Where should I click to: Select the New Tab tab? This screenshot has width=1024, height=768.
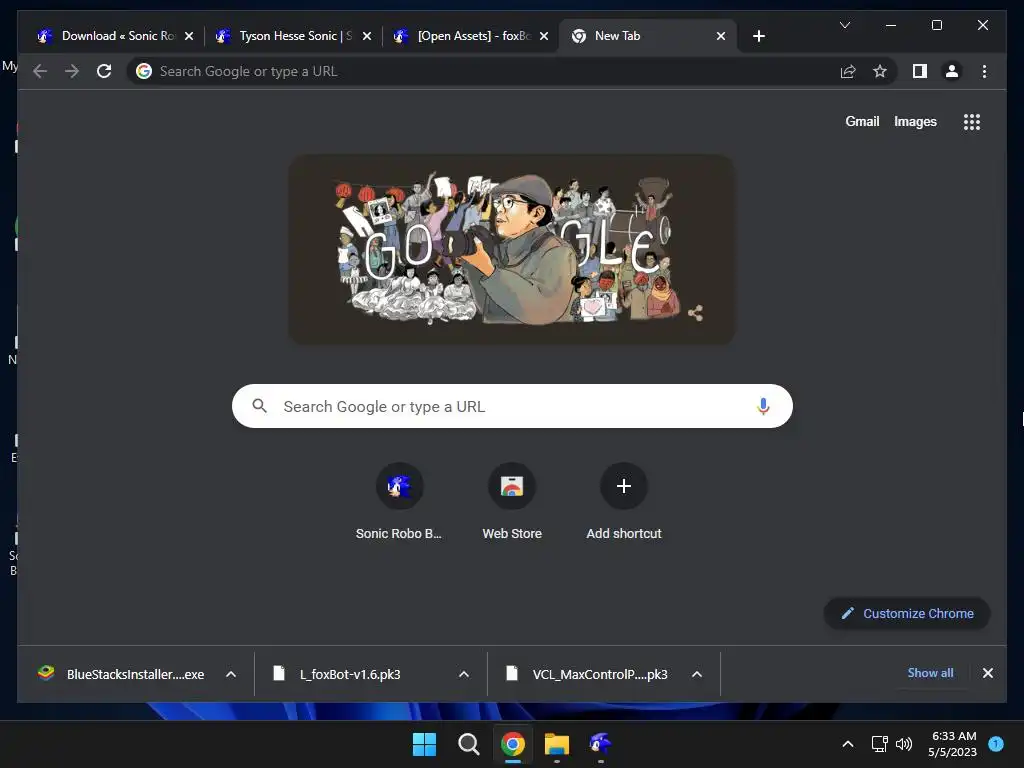click(648, 36)
